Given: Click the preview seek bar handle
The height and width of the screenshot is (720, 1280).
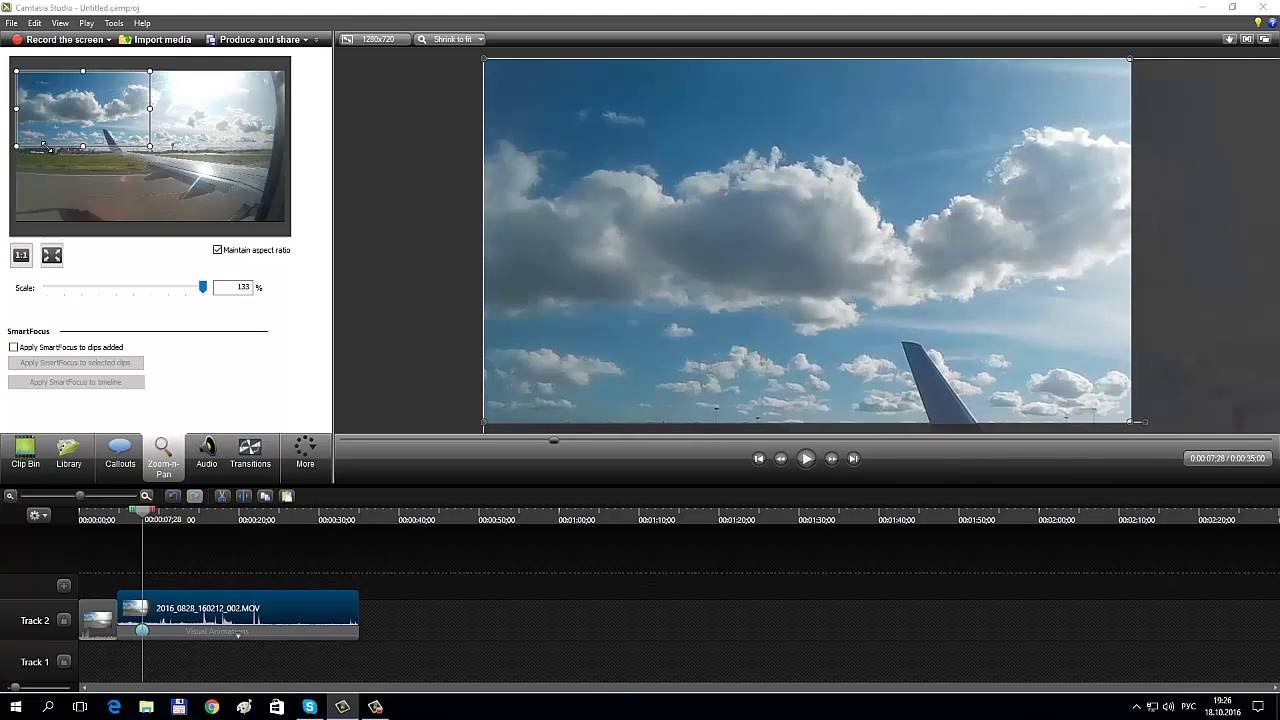Looking at the screenshot, I should point(554,440).
